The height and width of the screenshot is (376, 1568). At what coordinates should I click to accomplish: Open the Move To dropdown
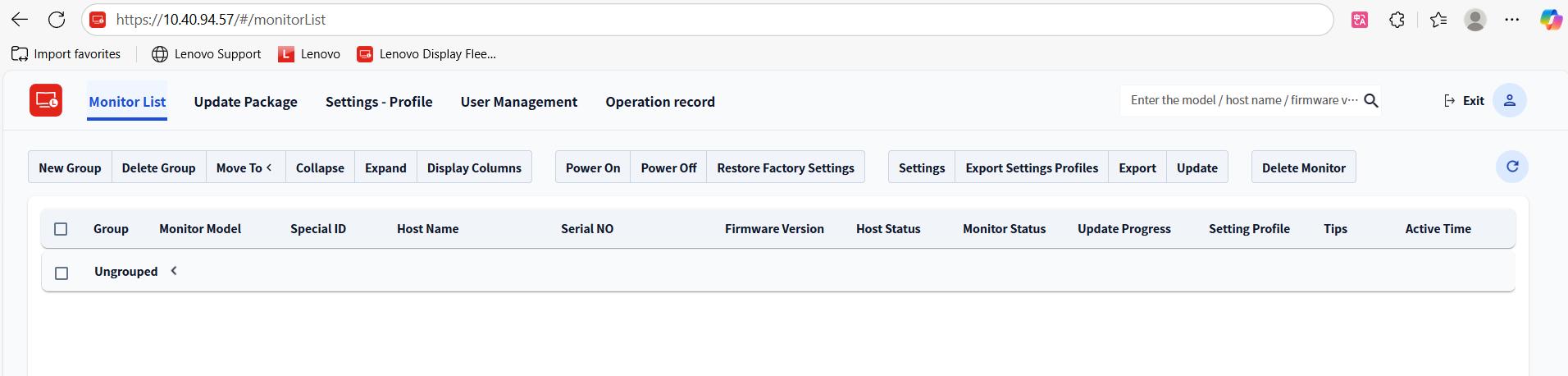click(x=244, y=167)
